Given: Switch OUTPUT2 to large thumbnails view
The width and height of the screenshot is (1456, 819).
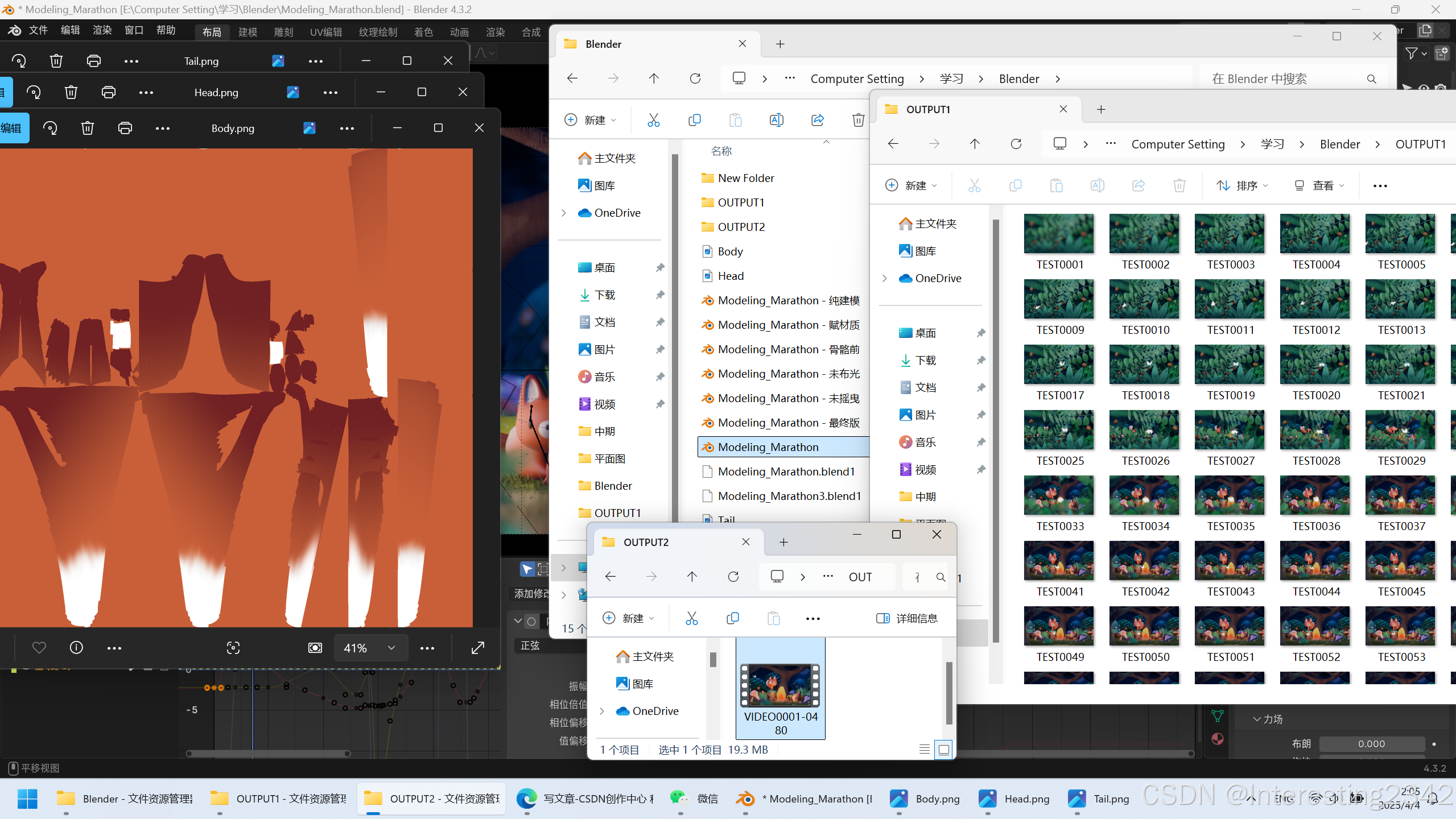Looking at the screenshot, I should 944,750.
